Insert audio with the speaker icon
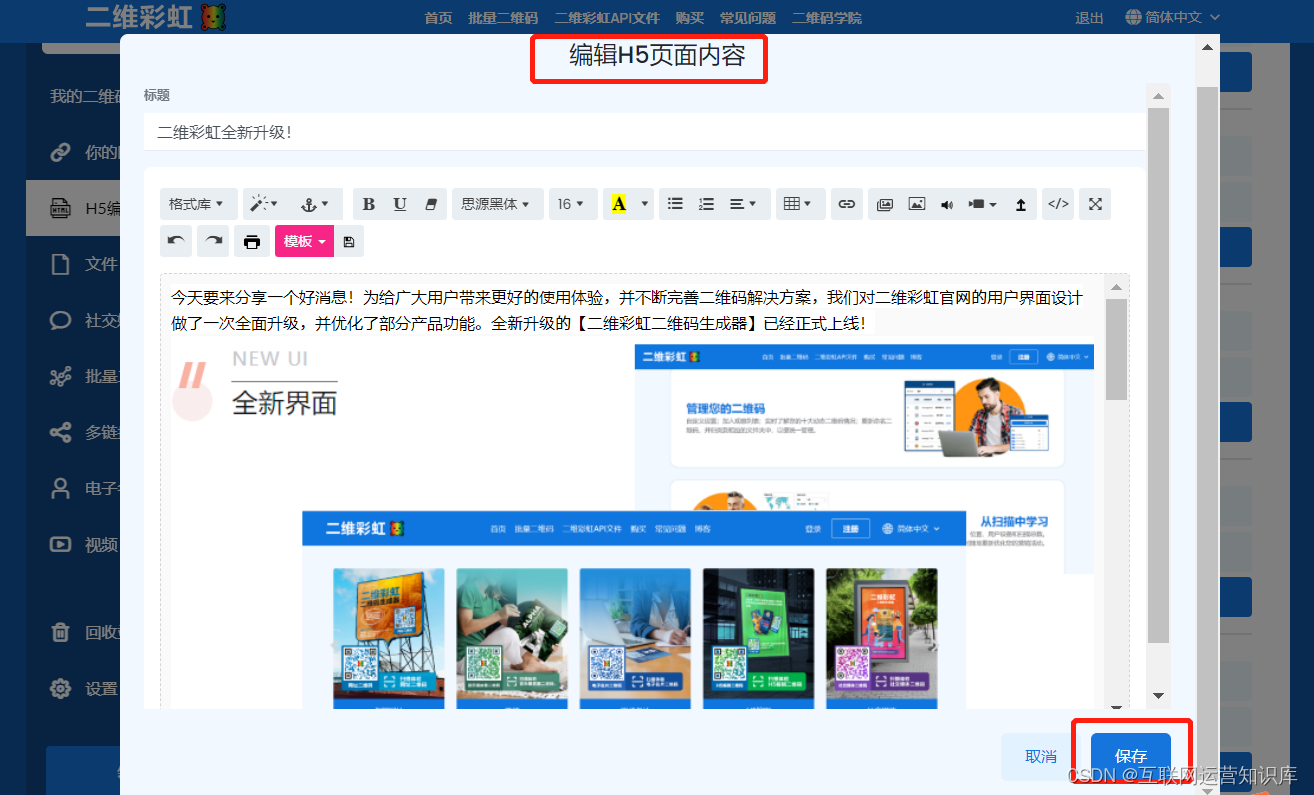The width and height of the screenshot is (1314, 795). click(x=947, y=204)
